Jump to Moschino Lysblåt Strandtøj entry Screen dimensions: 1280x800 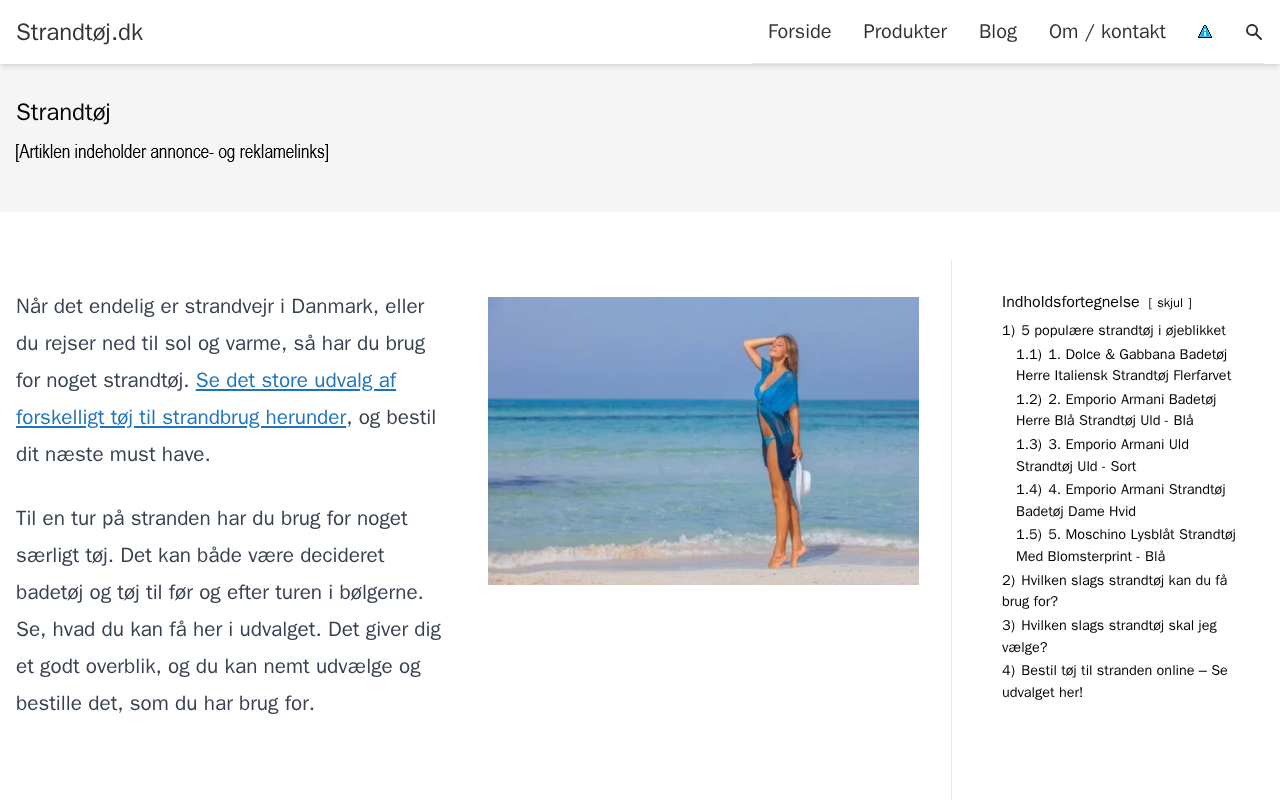click(1126, 545)
